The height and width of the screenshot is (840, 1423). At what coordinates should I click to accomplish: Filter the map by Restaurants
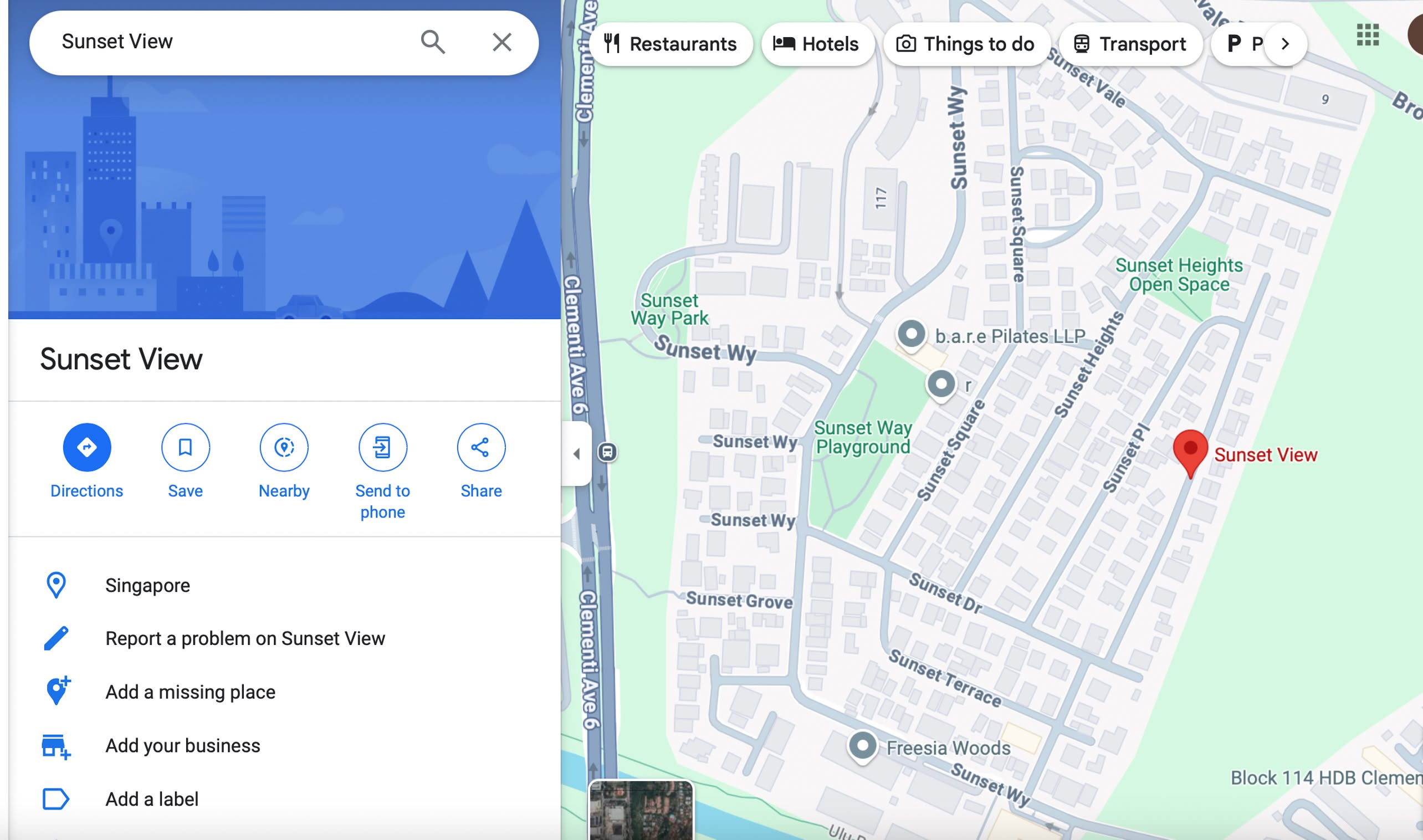(x=670, y=44)
